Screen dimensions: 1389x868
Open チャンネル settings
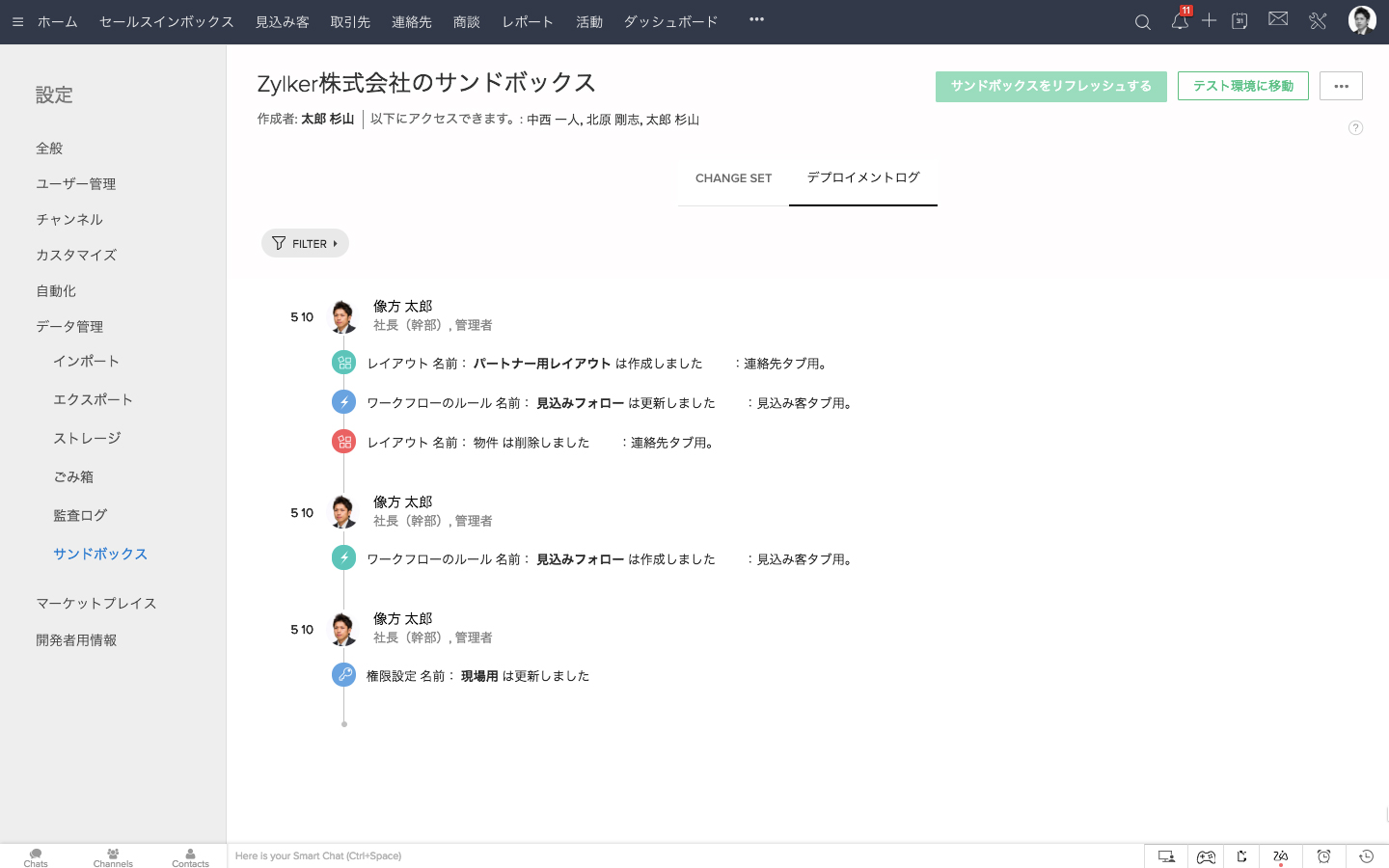[69, 219]
